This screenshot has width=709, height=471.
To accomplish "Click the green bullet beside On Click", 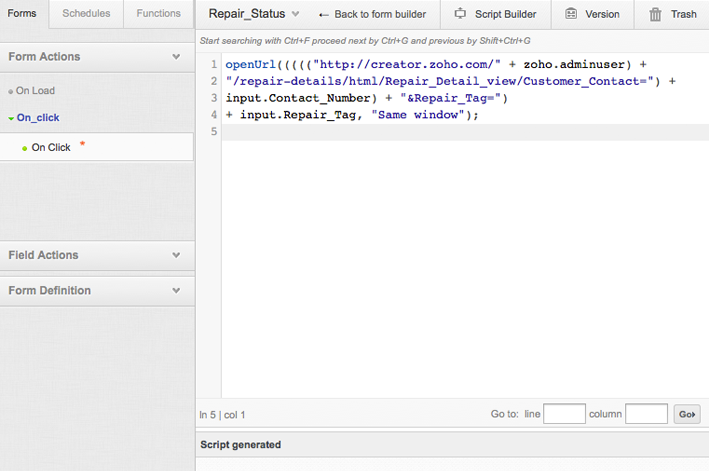I will tap(24, 148).
